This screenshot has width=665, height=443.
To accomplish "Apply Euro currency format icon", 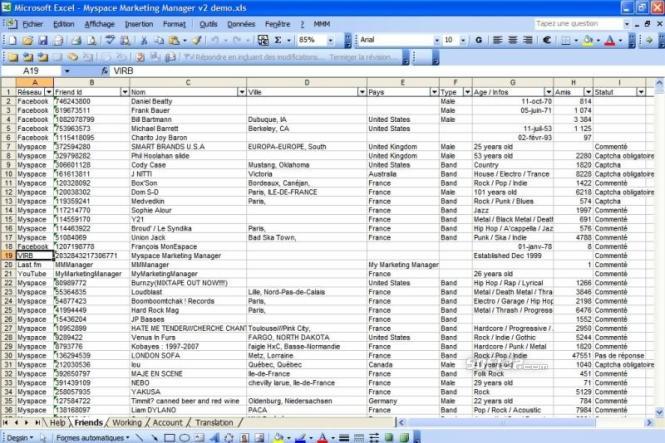I will pos(547,40).
